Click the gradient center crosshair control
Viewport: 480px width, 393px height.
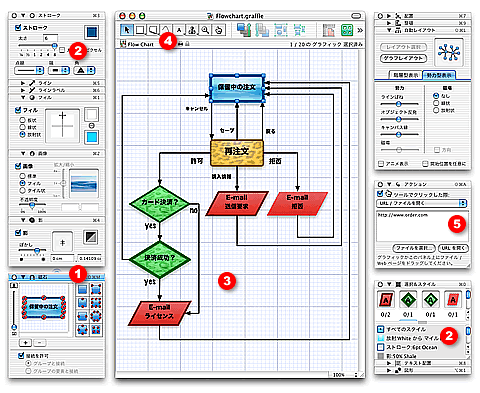[x=62, y=125]
